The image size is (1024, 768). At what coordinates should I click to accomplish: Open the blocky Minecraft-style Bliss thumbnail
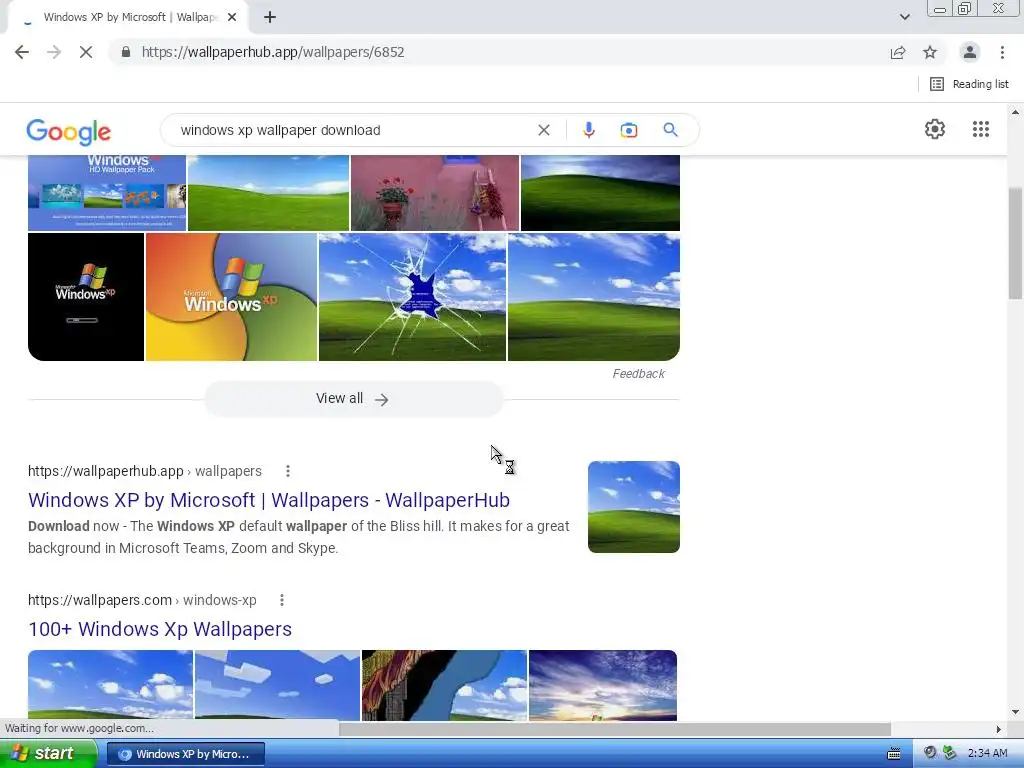click(278, 685)
